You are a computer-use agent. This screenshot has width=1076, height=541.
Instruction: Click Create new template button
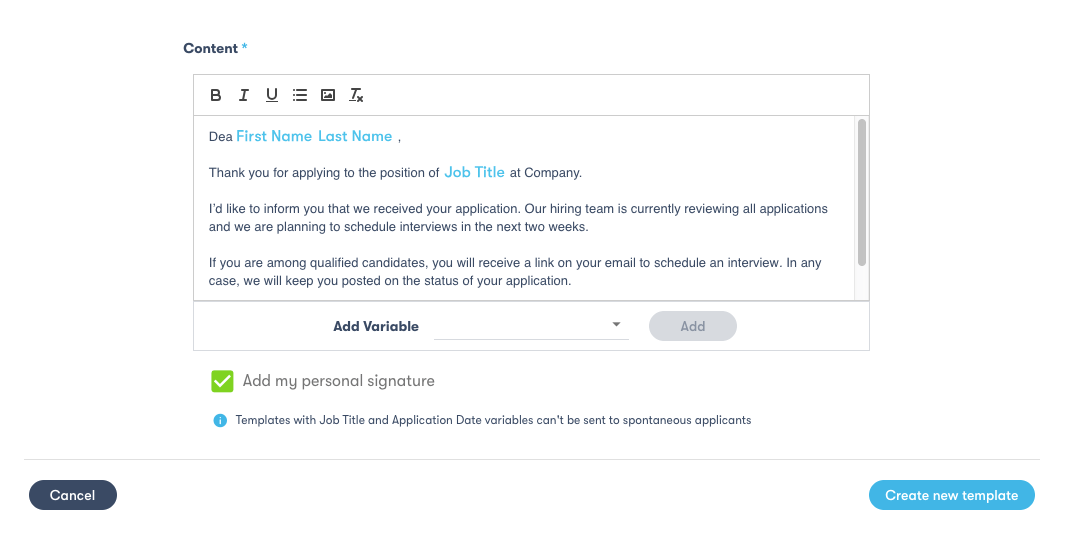tap(951, 495)
